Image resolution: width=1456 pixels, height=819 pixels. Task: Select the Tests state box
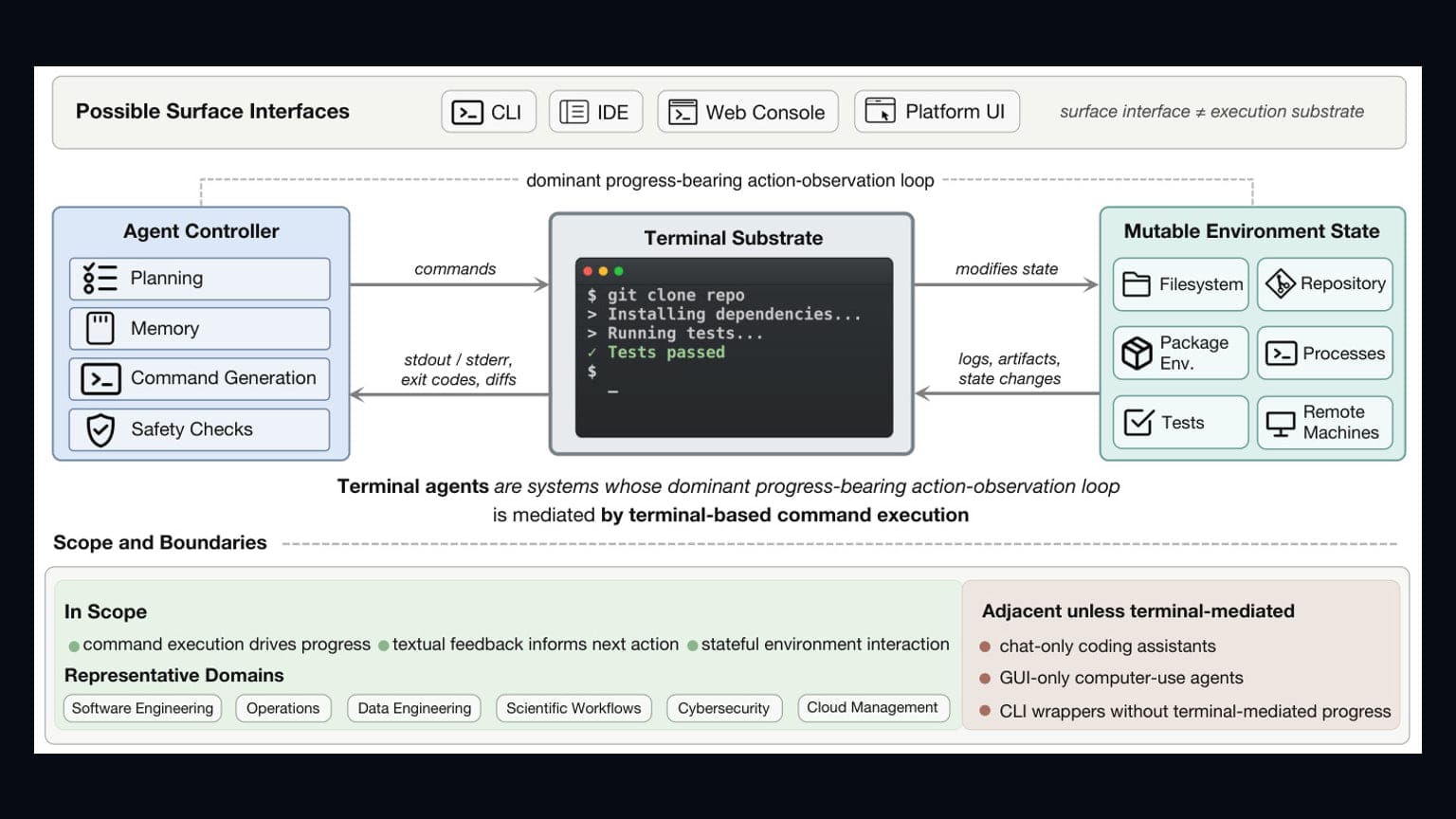coord(1181,422)
